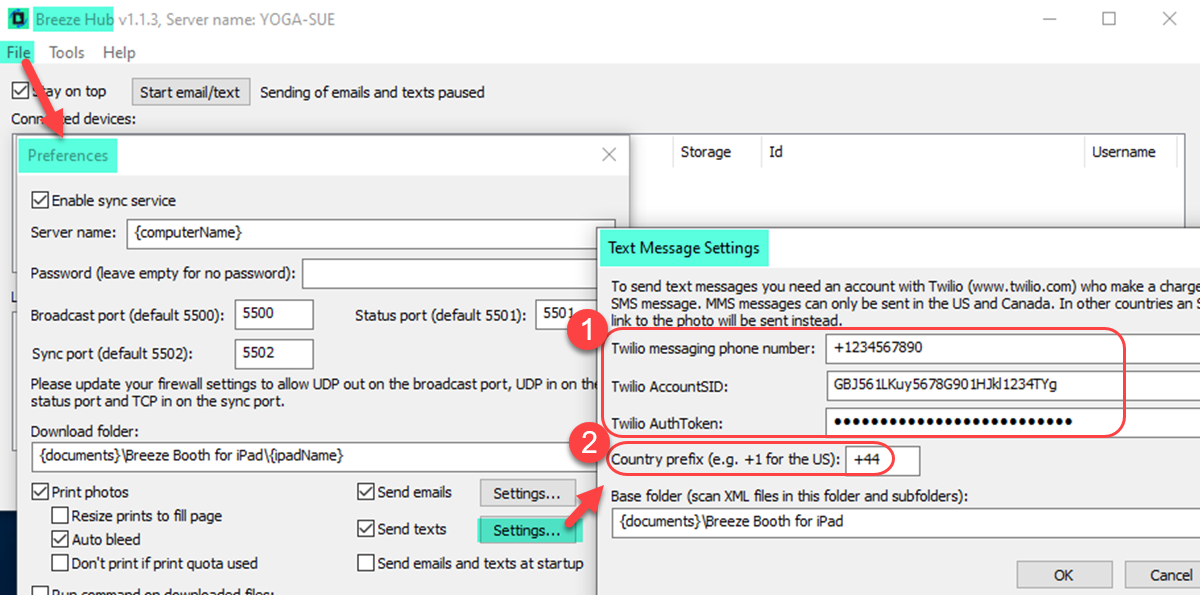
Task: Toggle the Auto bleed checkbox
Action: (x=60, y=540)
